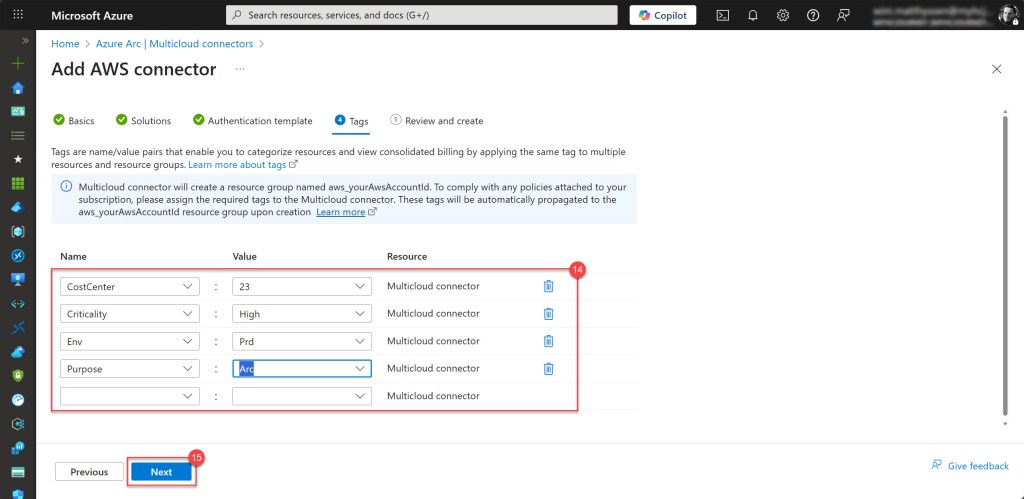
Task: Click the empty tag name field
Action: point(120,396)
